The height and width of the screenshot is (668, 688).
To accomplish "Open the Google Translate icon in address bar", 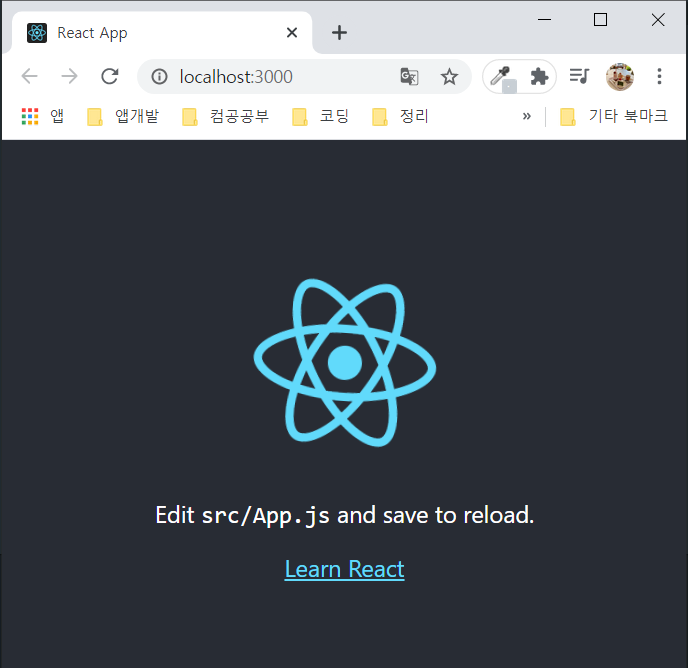I will pyautogui.click(x=409, y=77).
